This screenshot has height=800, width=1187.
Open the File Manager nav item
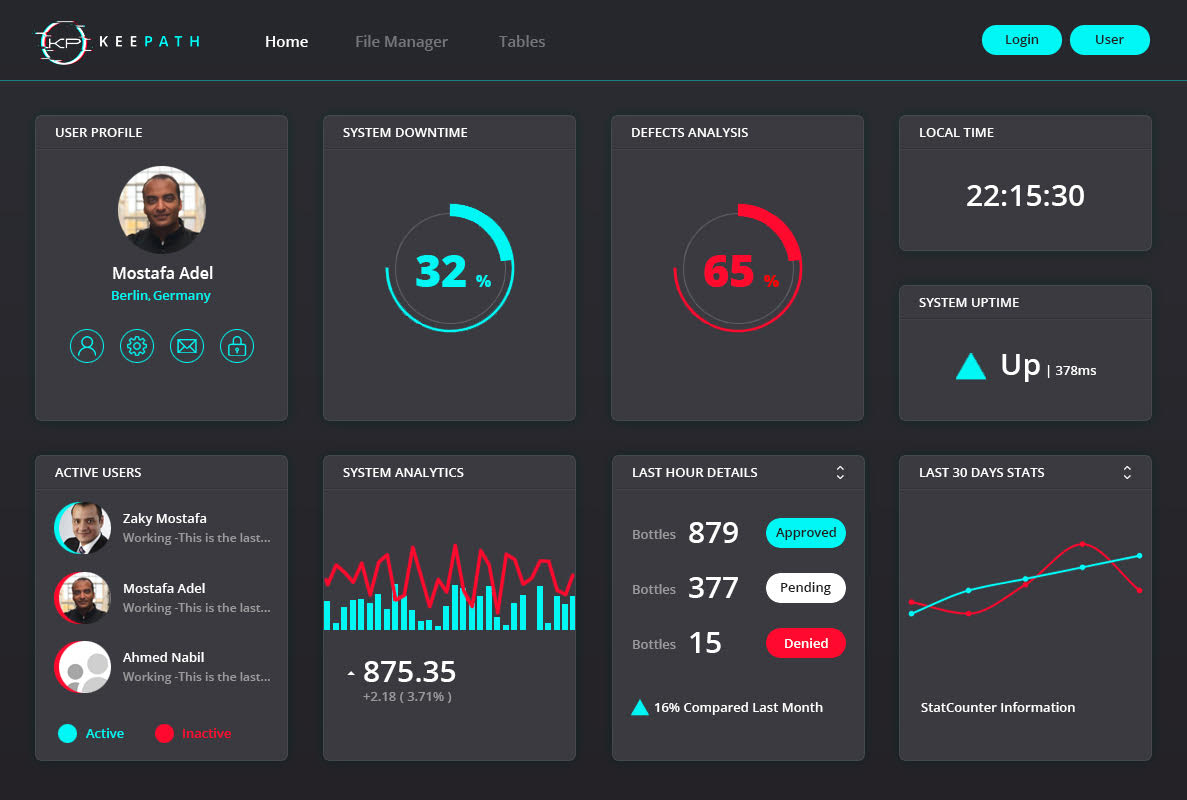pos(401,42)
